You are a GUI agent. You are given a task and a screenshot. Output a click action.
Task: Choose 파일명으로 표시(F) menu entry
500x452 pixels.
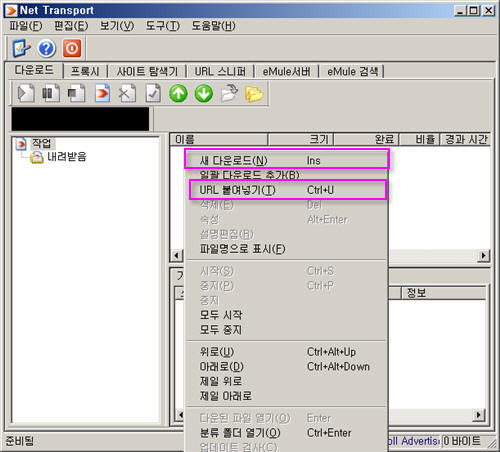tap(287, 249)
